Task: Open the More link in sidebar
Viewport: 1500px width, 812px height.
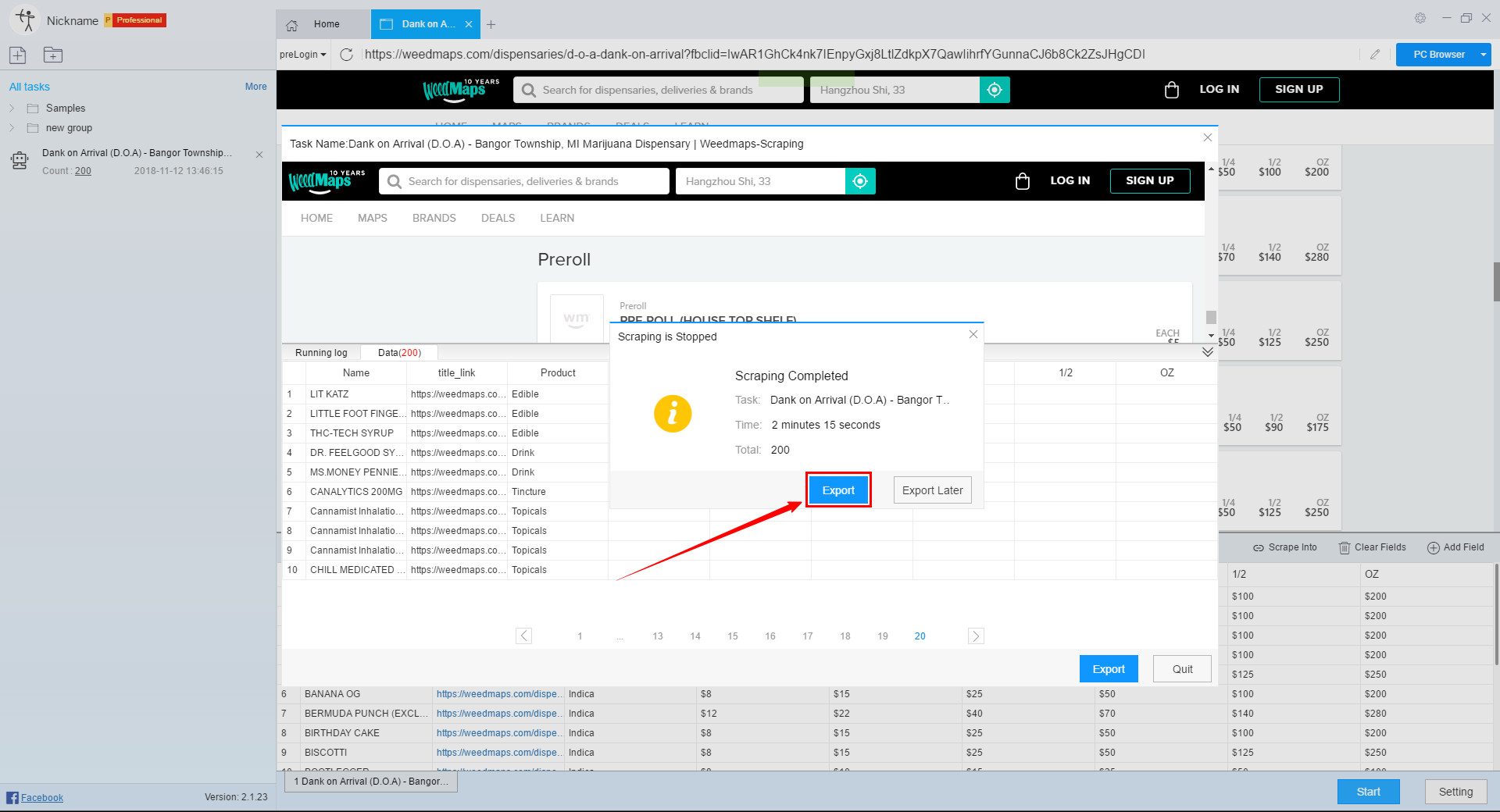Action: click(255, 87)
